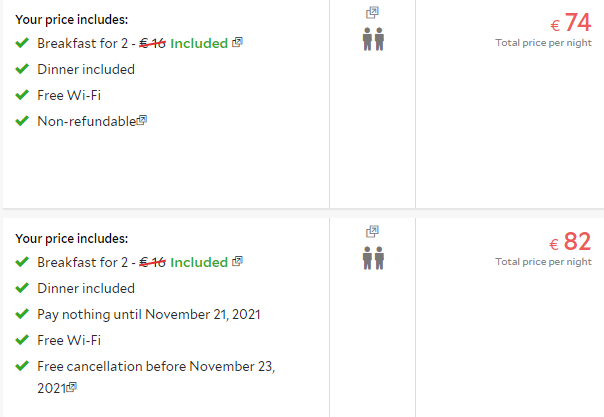
Task: Click Included link in second offer
Action: 199,262
